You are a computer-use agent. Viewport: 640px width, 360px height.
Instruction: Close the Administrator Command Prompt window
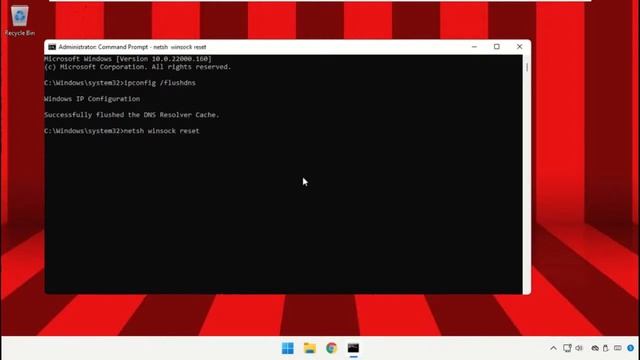pos(520,47)
